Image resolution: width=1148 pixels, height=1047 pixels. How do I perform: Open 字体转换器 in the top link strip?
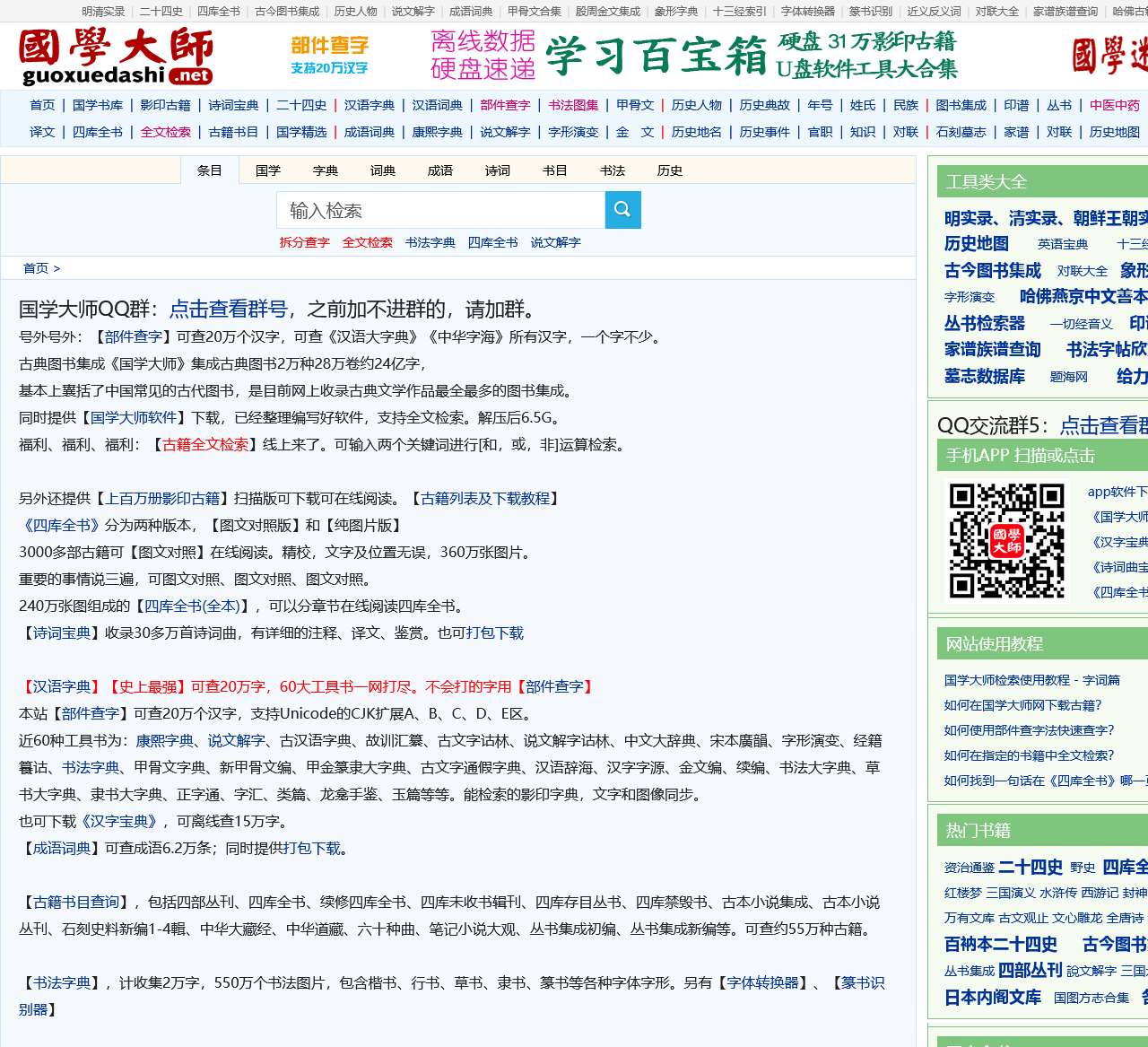coord(808,12)
